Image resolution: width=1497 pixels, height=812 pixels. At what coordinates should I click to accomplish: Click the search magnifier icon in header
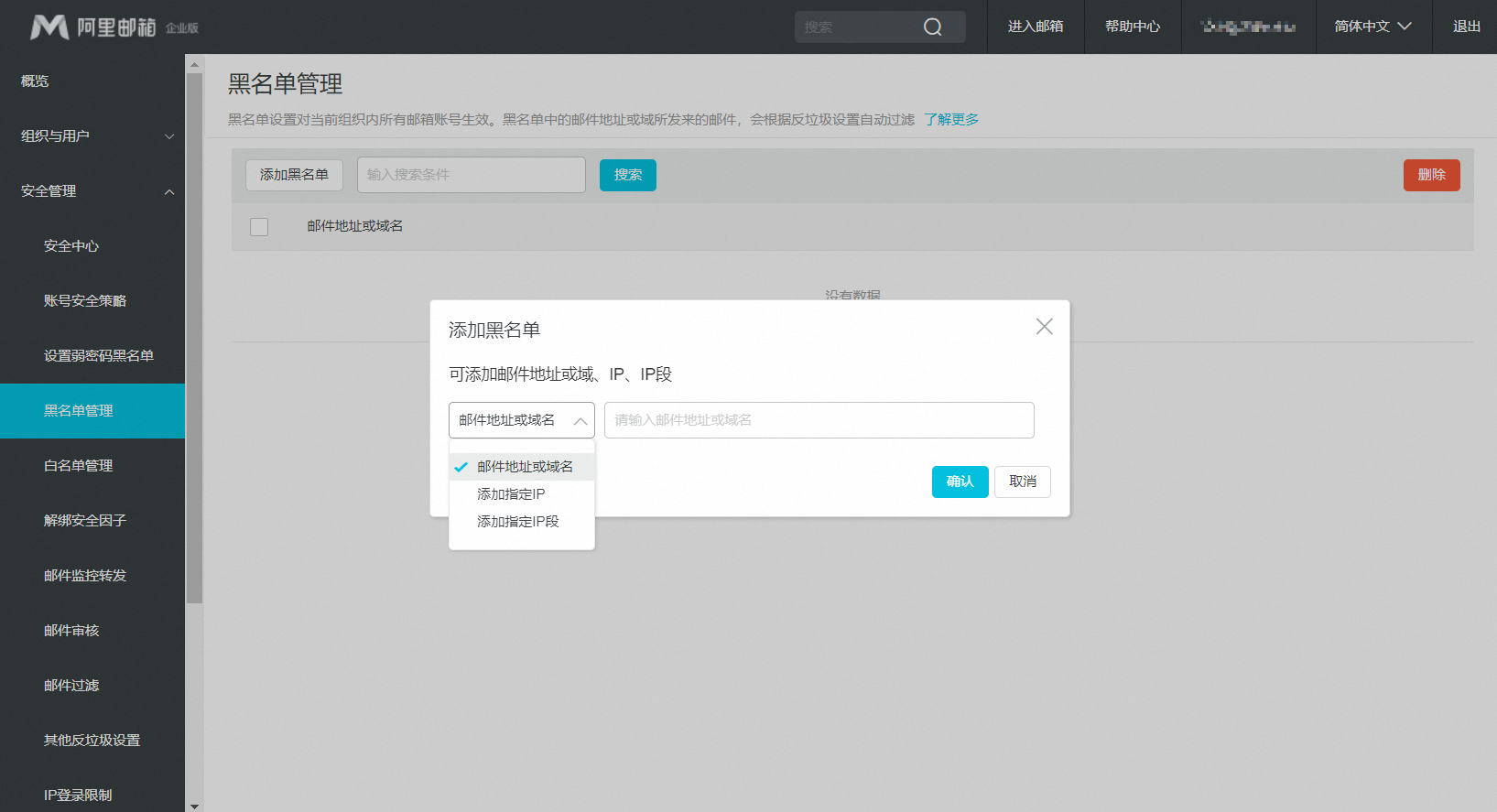(932, 27)
